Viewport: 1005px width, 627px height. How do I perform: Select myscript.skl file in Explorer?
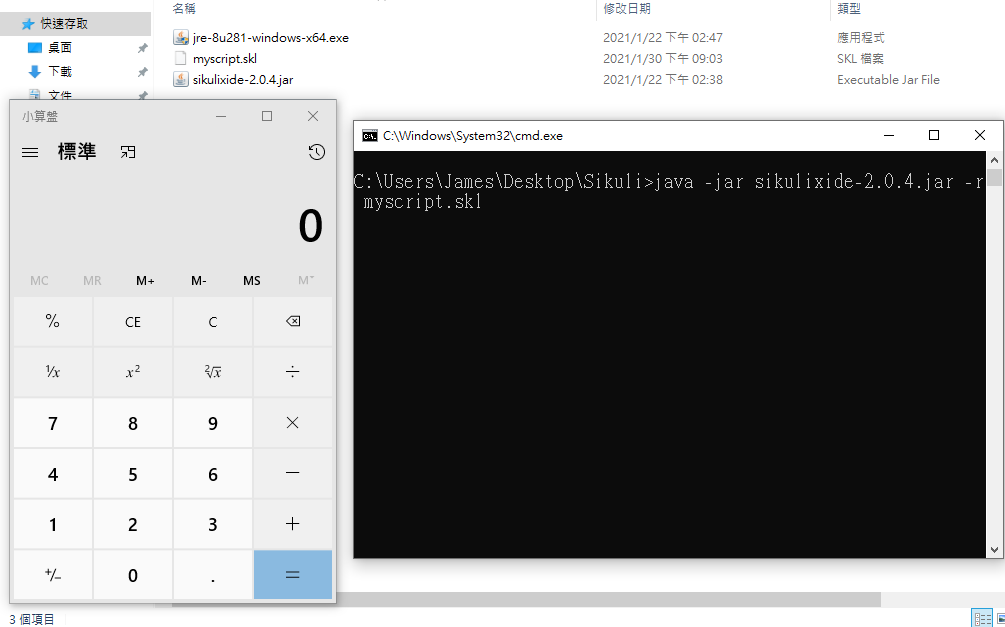pos(225,58)
